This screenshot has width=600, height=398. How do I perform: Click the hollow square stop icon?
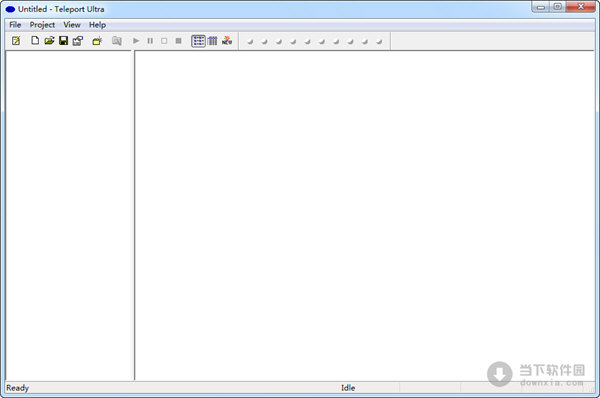click(x=164, y=41)
